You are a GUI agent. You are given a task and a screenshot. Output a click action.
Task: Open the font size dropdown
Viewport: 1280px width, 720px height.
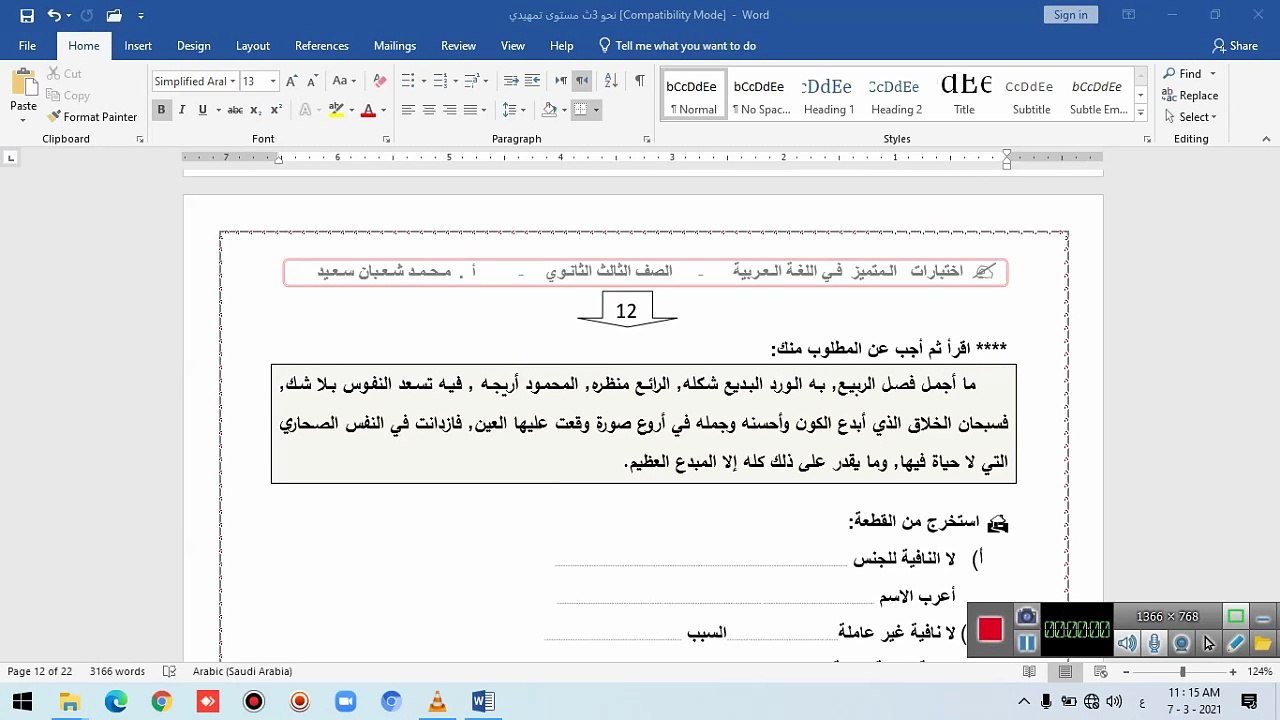point(273,81)
